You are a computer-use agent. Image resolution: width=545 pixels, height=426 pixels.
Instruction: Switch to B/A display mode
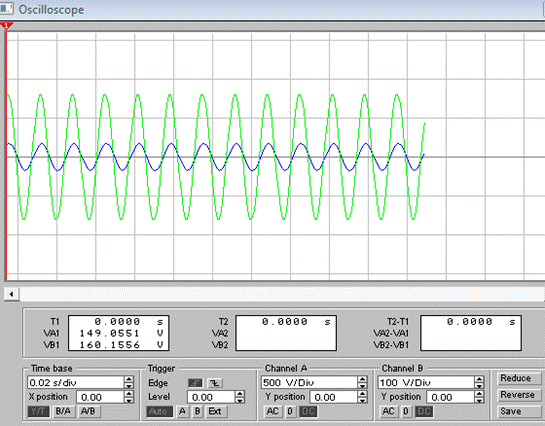coord(63,411)
